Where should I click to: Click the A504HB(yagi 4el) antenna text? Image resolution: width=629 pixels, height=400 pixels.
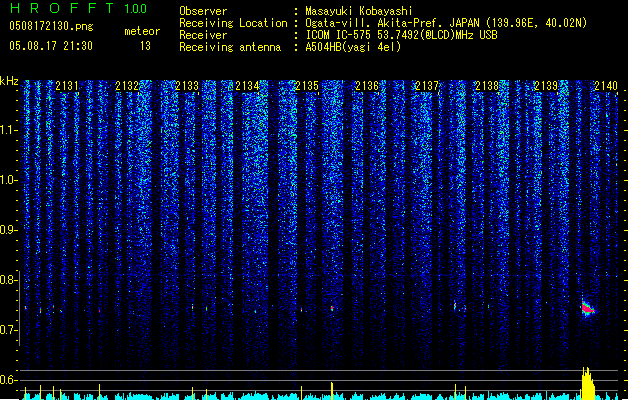pos(353,47)
